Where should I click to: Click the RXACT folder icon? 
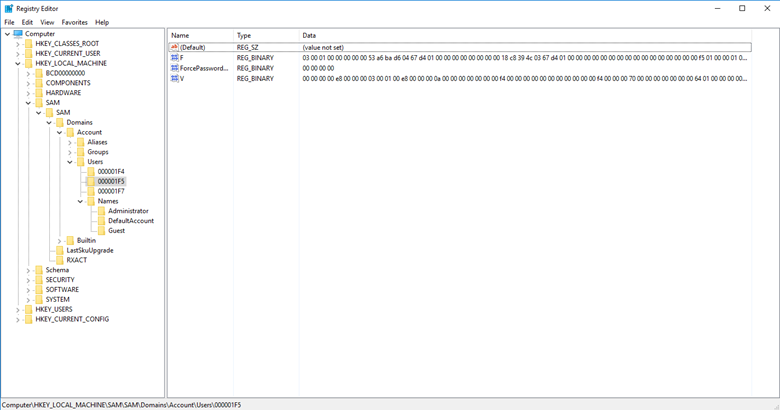click(x=60, y=260)
